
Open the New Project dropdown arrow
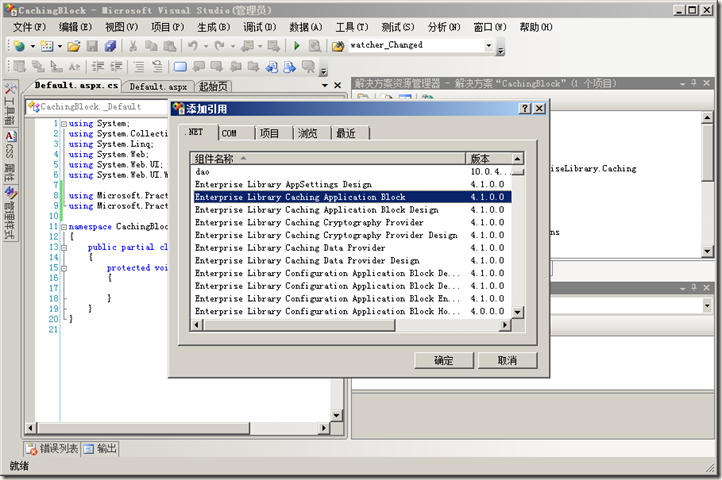tap(33, 46)
